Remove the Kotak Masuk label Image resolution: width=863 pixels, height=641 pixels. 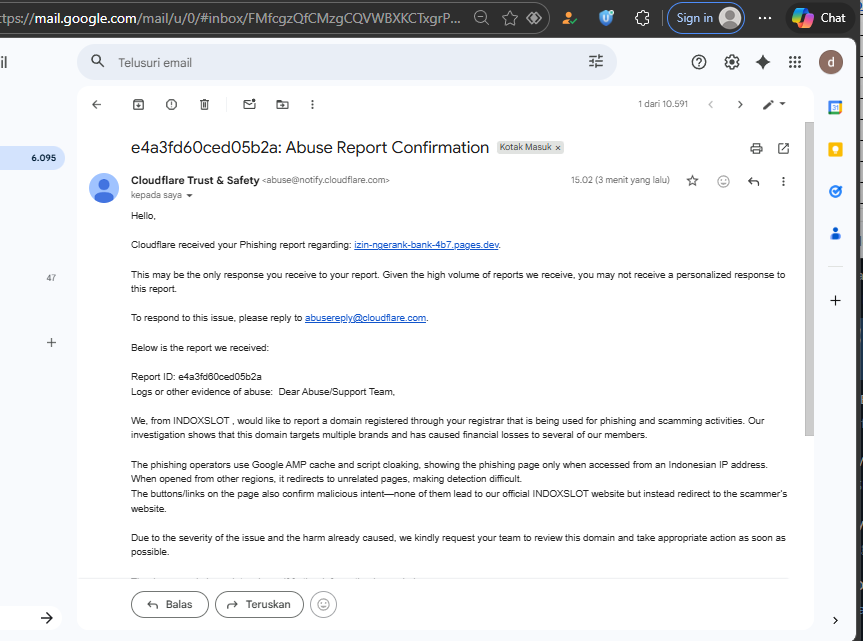558,148
